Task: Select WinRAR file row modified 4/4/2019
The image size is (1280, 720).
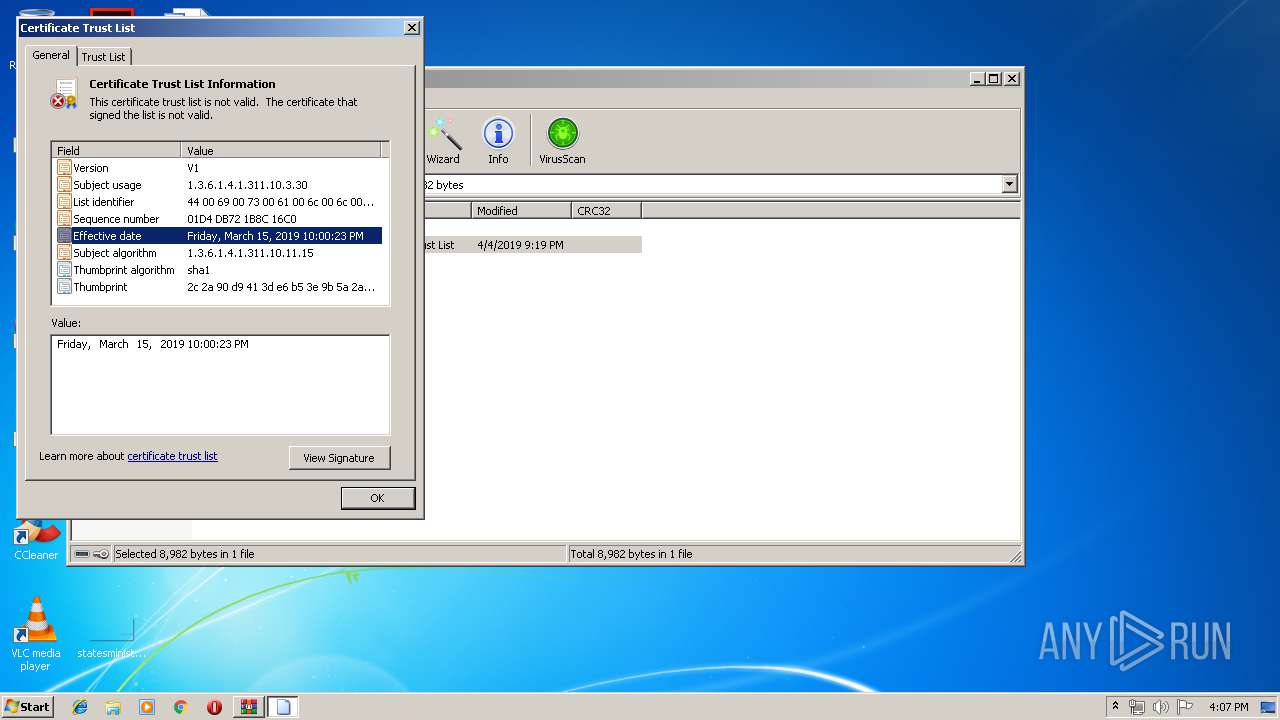Action: coord(532,245)
